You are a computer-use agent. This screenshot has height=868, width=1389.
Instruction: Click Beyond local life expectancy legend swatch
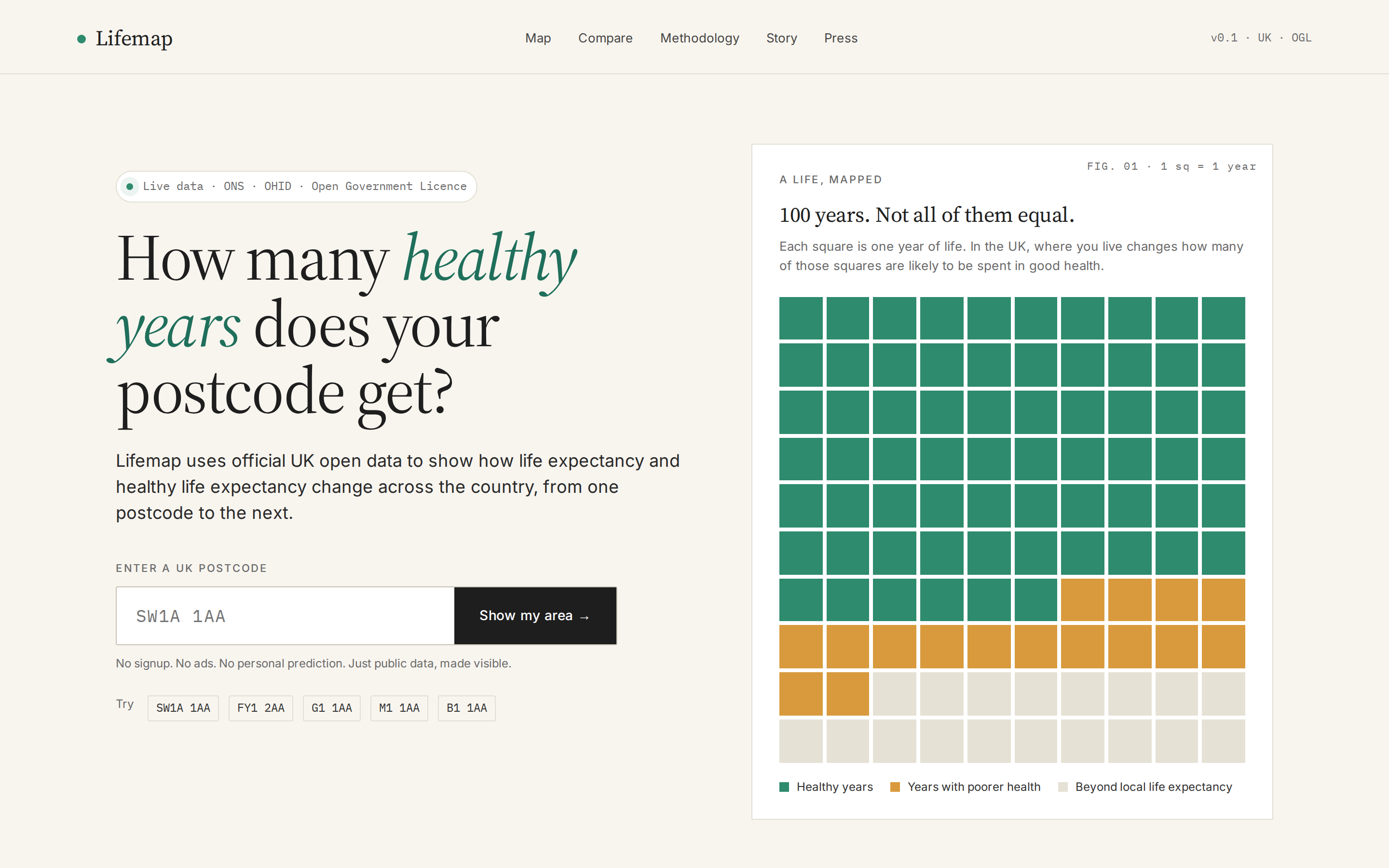point(1063,787)
